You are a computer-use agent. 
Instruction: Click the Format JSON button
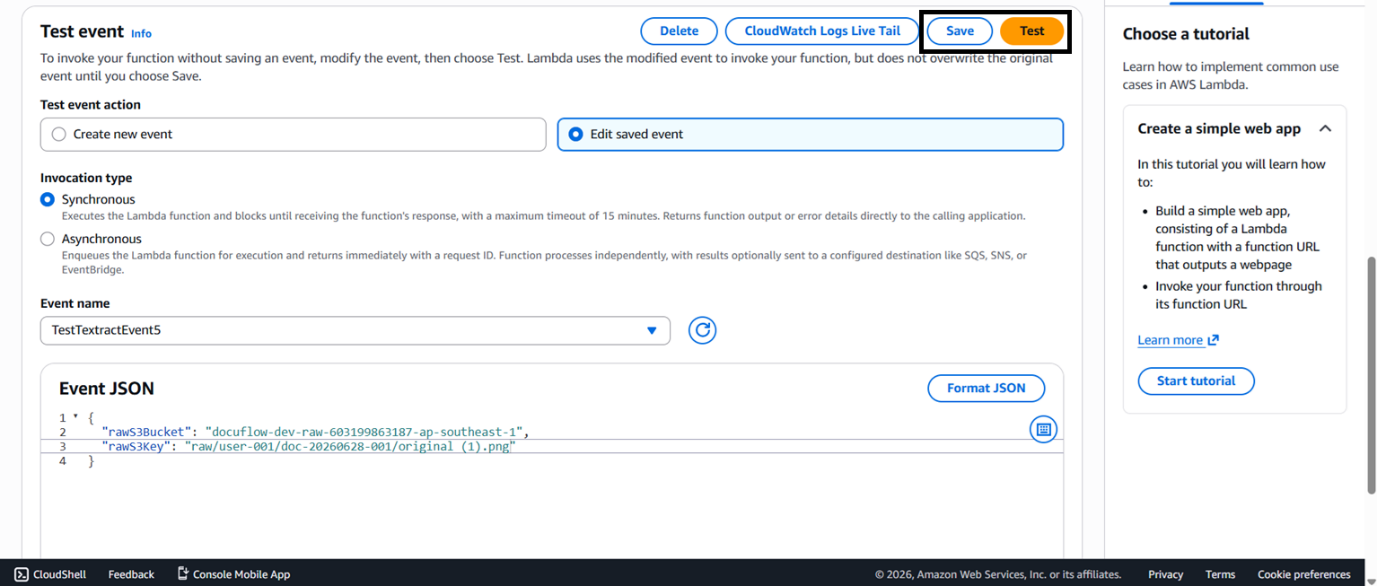tap(986, 388)
